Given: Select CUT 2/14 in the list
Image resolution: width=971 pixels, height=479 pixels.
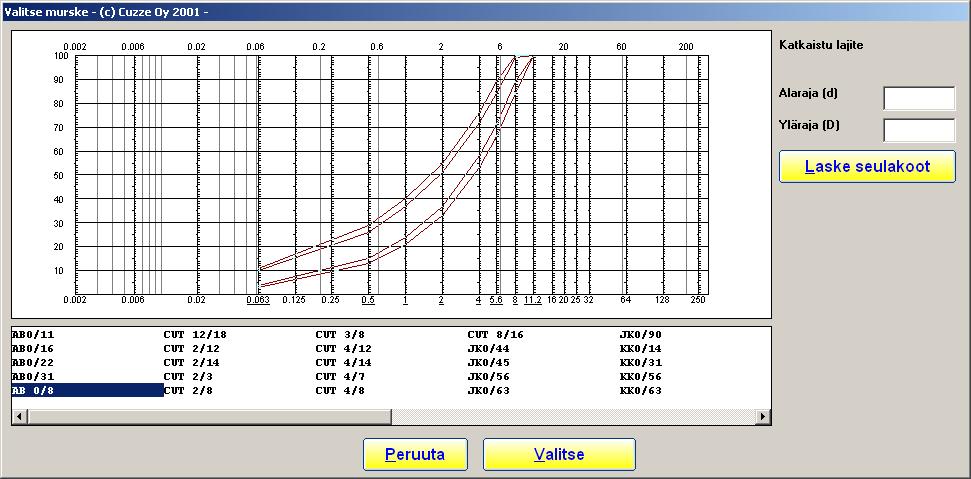Looking at the screenshot, I should [x=191, y=363].
